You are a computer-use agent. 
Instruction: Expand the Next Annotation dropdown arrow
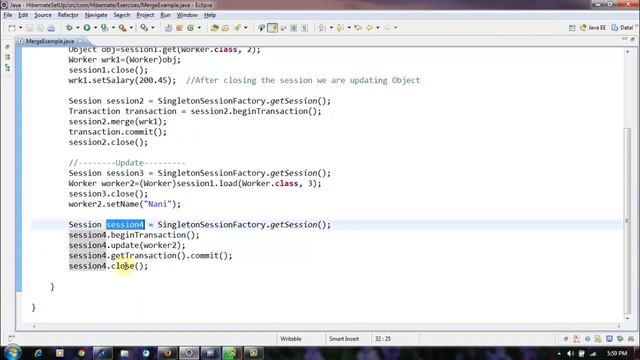coord(331,28)
